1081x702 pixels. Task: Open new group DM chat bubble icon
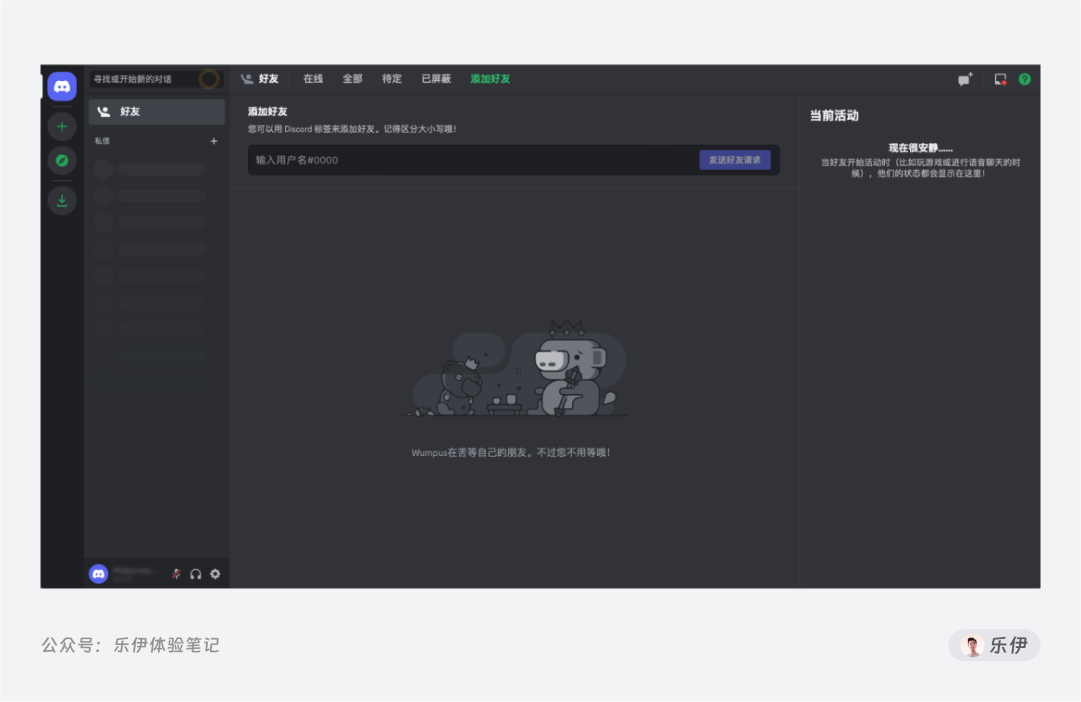click(x=965, y=79)
